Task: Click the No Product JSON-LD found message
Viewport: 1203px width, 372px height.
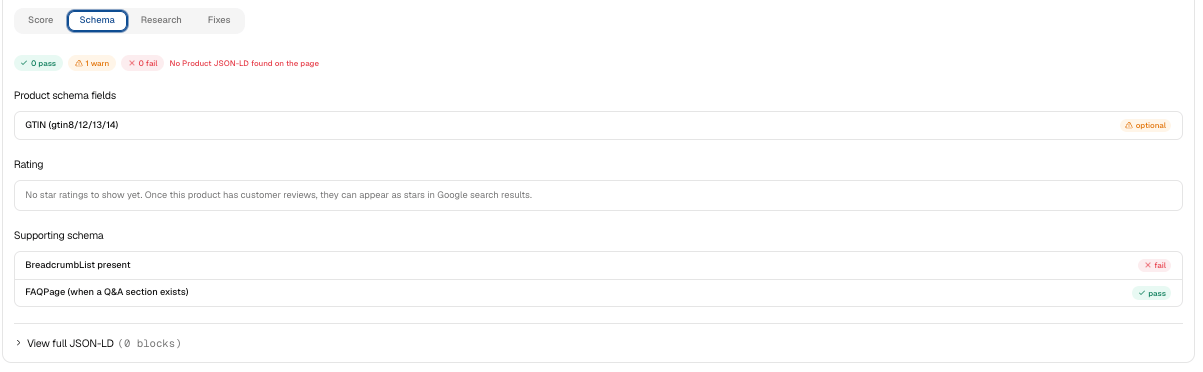Action: tap(244, 63)
